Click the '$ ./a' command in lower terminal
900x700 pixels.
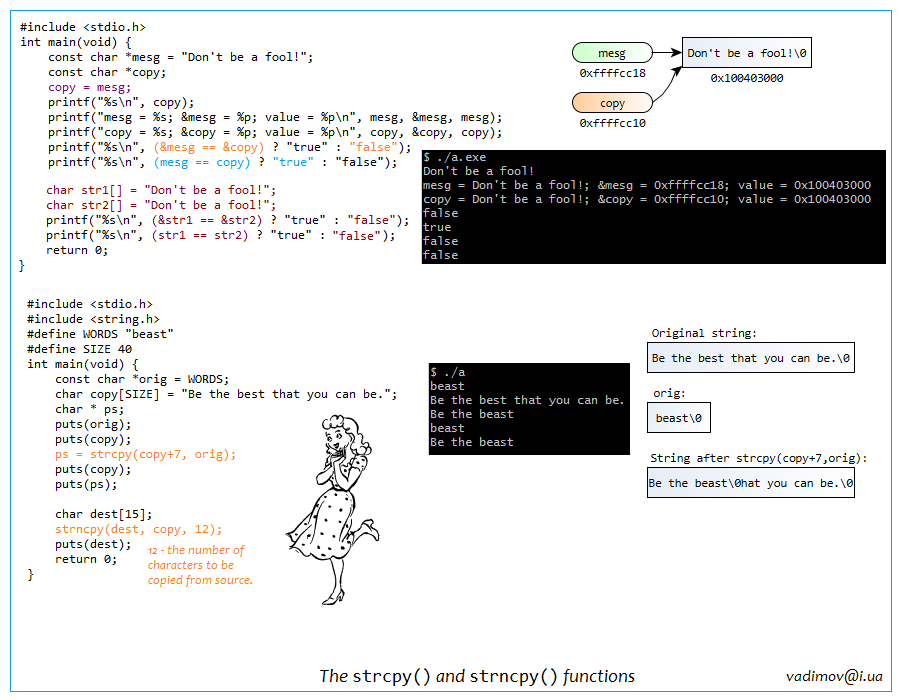tap(448, 372)
